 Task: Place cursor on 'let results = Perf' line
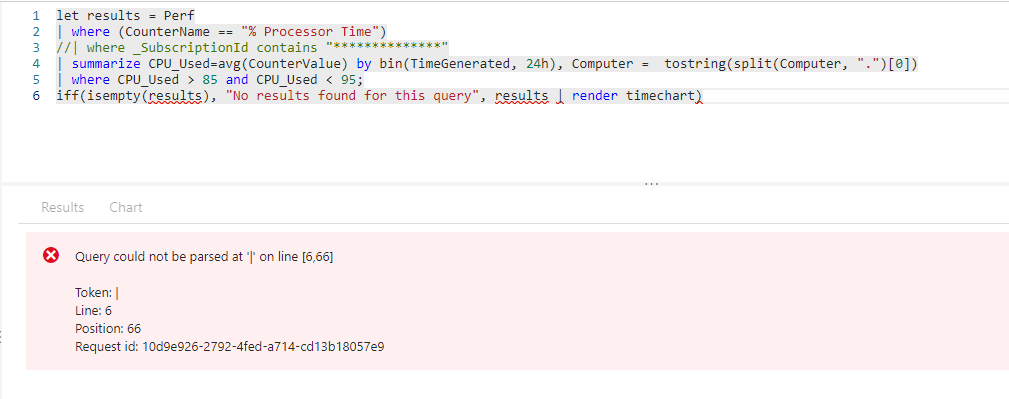tap(125, 15)
